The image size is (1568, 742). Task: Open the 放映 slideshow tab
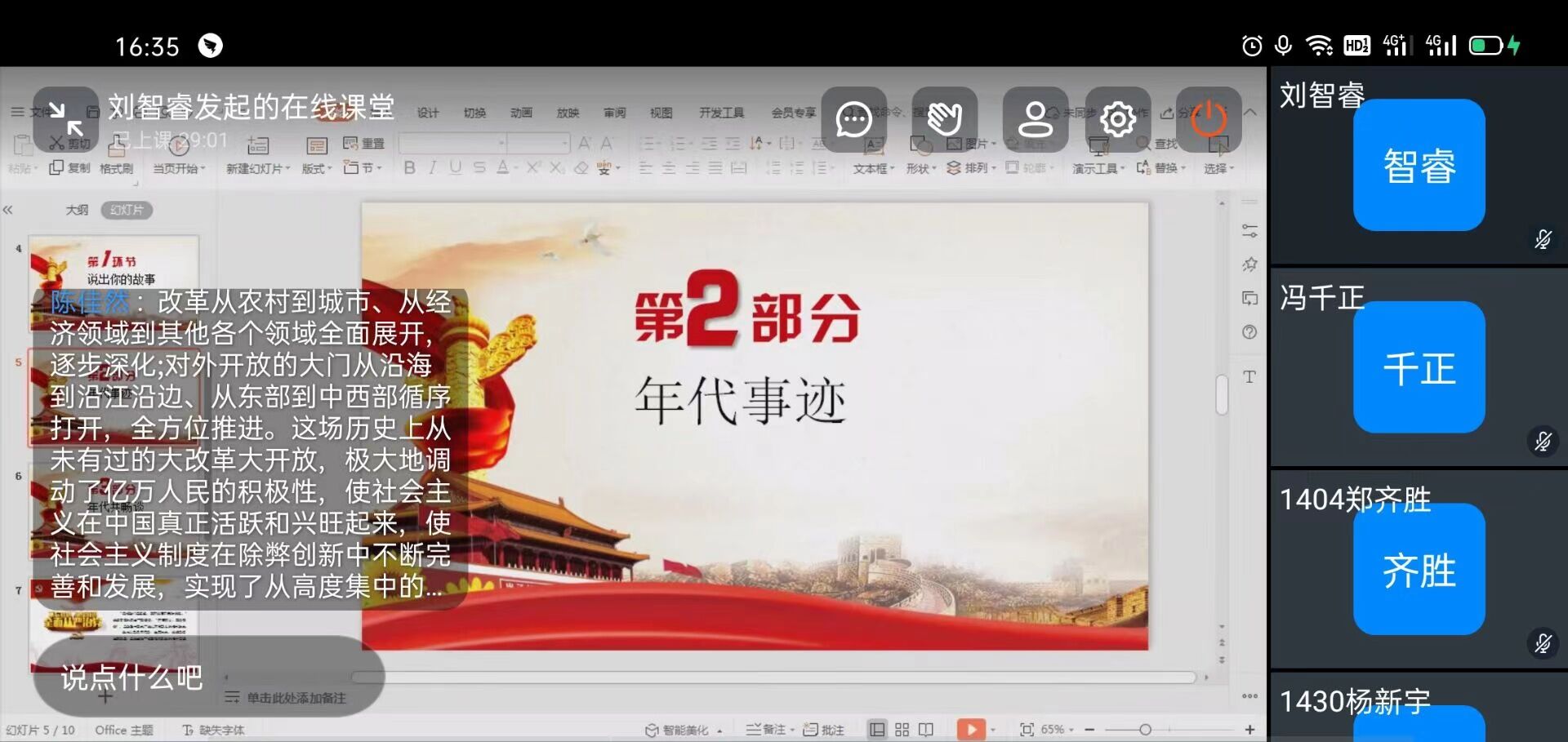(x=568, y=113)
